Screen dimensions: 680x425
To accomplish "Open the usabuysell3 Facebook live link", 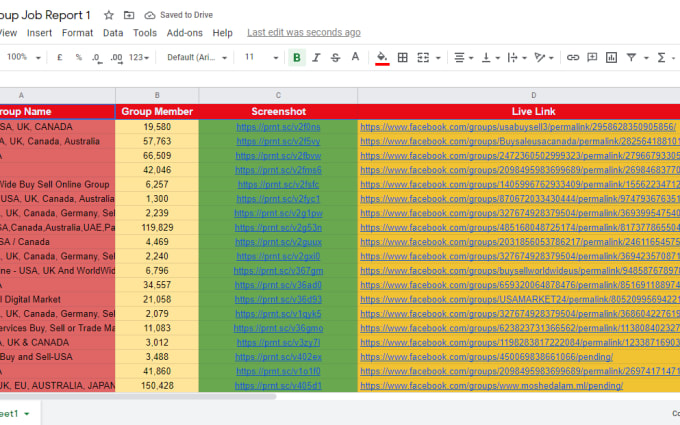I will tap(518, 127).
